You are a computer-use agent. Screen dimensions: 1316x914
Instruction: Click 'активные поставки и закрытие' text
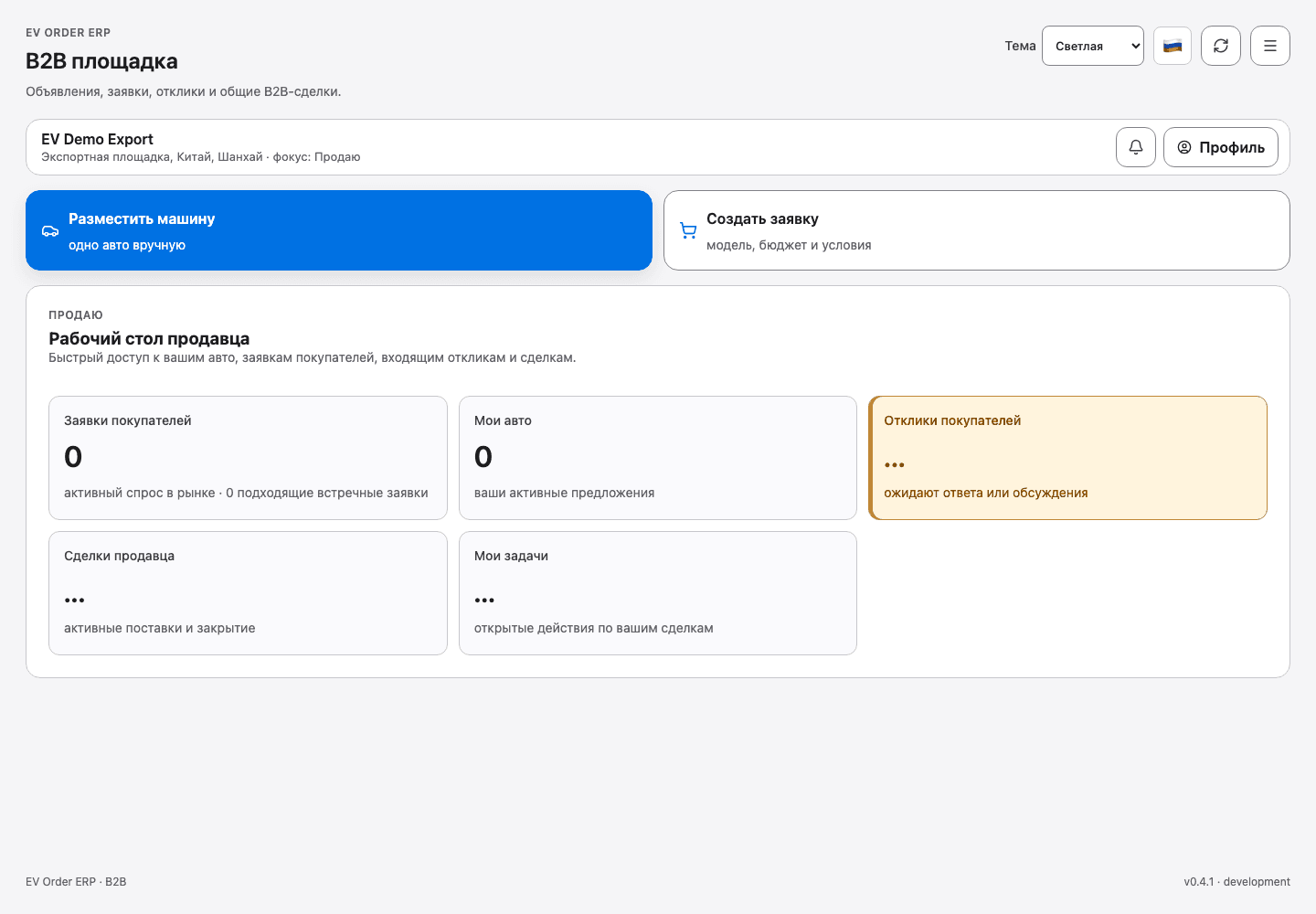tap(160, 628)
